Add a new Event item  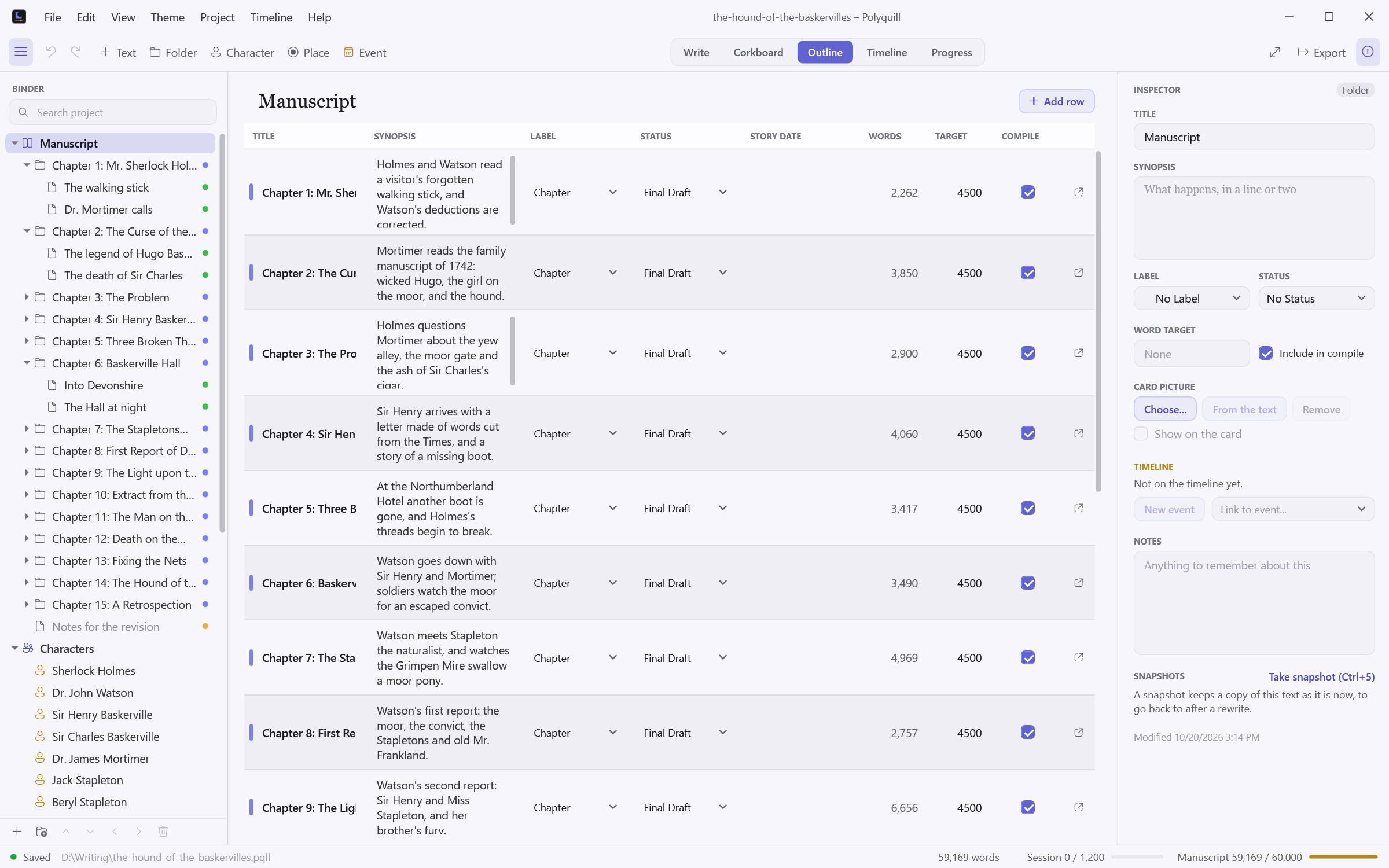coord(365,53)
